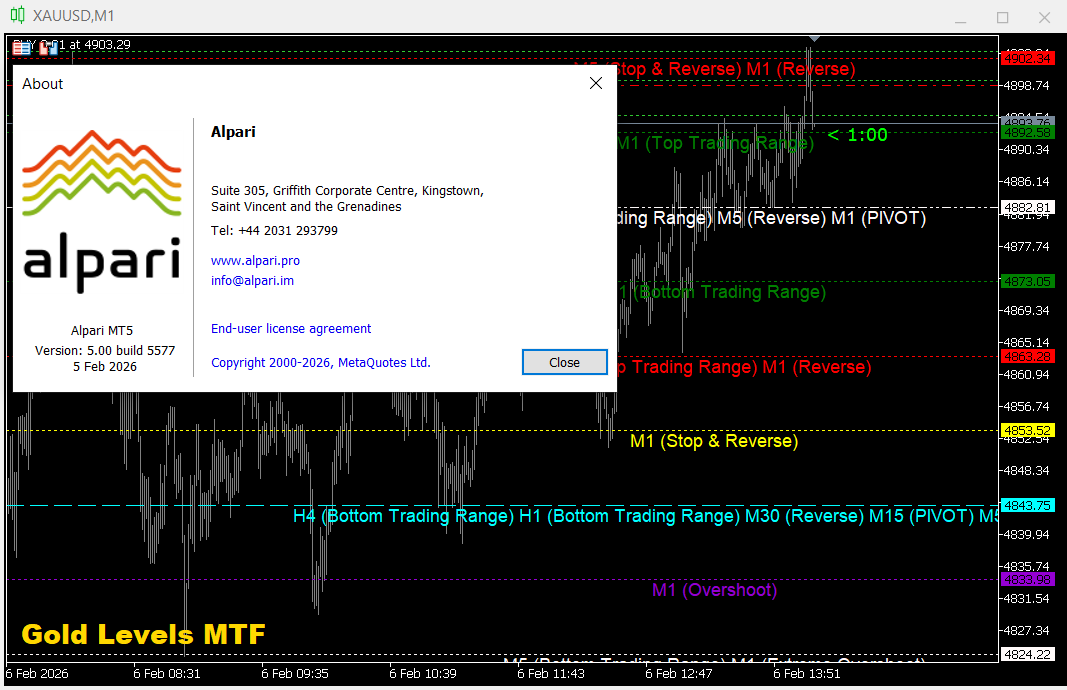This screenshot has height=690, width=1067.
Task: Click the yellow 4853.52 price label
Action: click(x=1028, y=431)
